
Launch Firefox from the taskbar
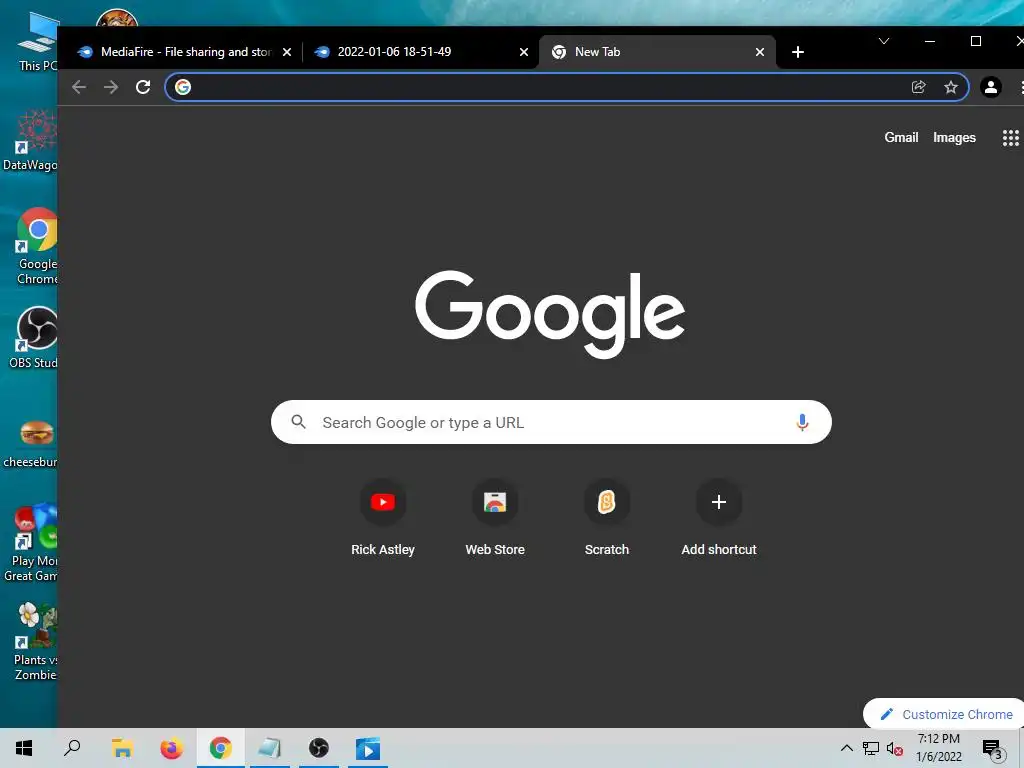pos(171,748)
